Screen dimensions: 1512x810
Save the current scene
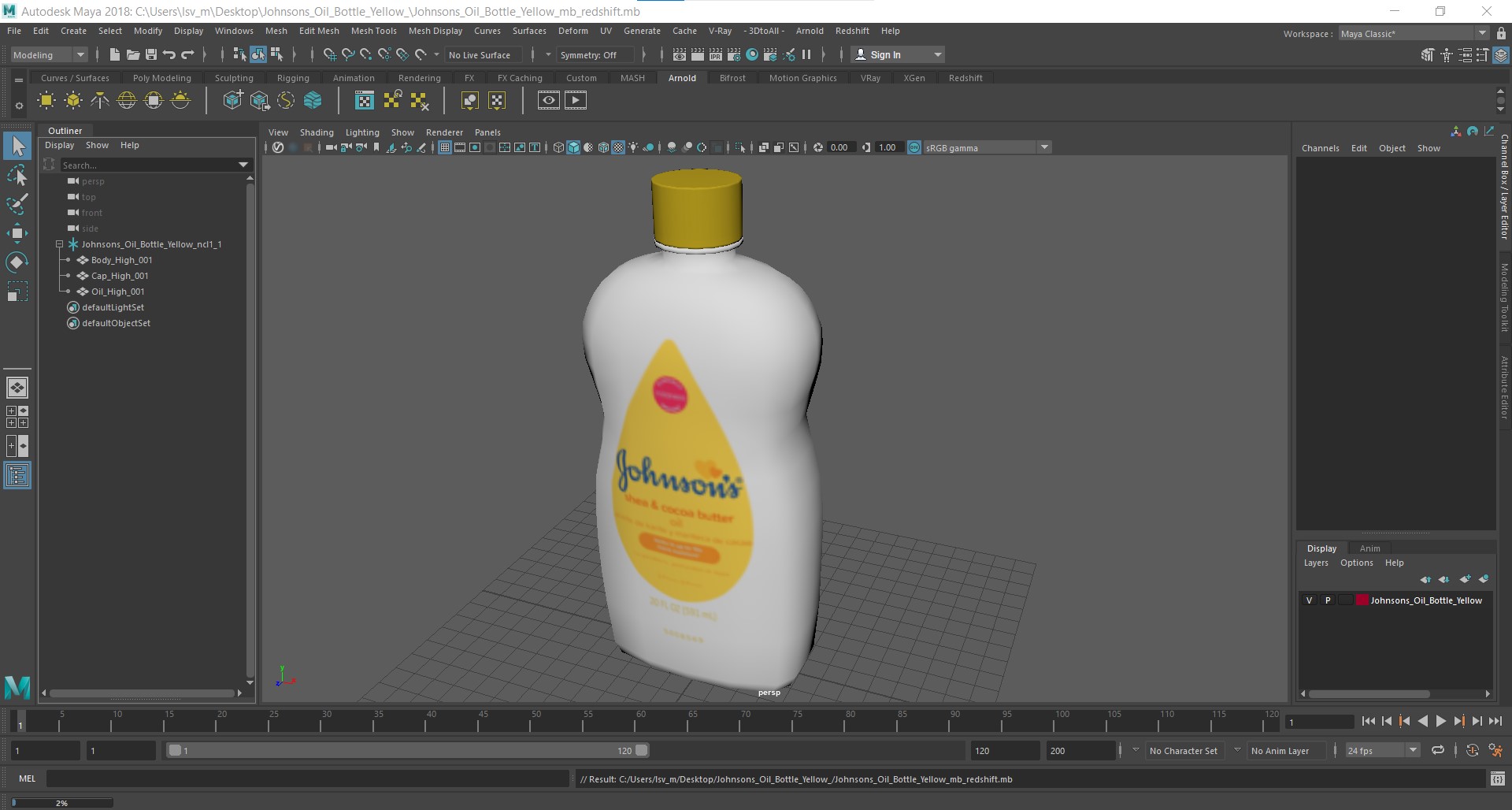pos(150,54)
